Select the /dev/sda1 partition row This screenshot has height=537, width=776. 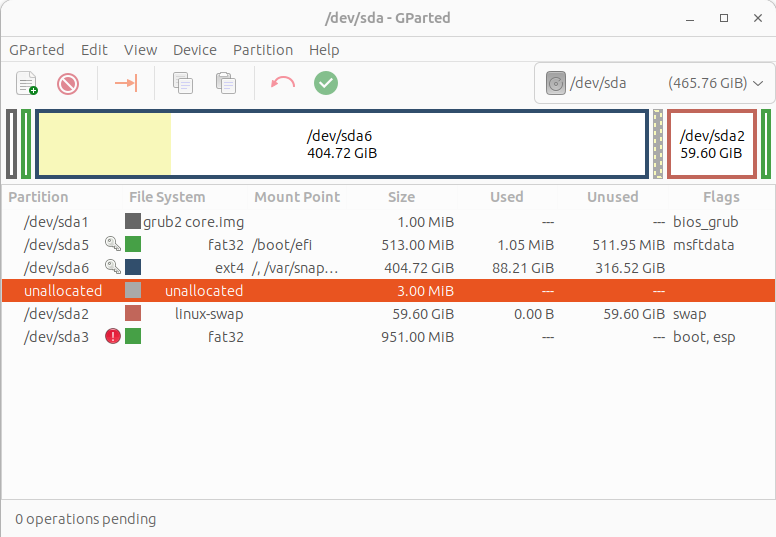[388, 222]
